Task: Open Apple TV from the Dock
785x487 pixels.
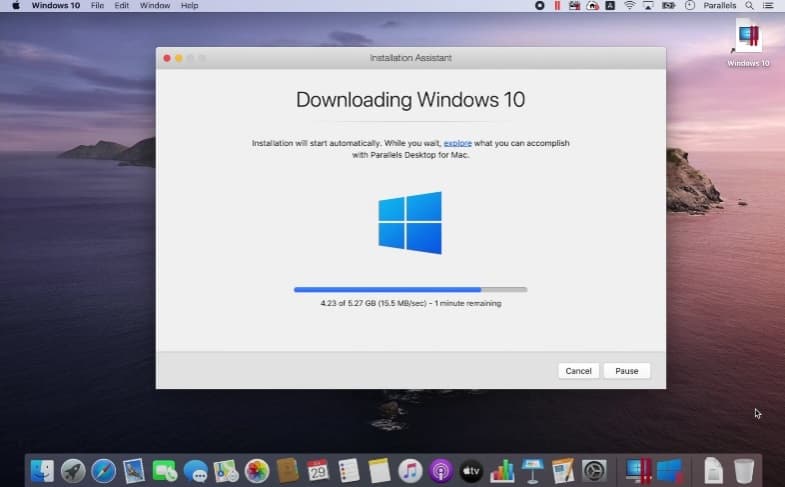Action: click(x=471, y=471)
